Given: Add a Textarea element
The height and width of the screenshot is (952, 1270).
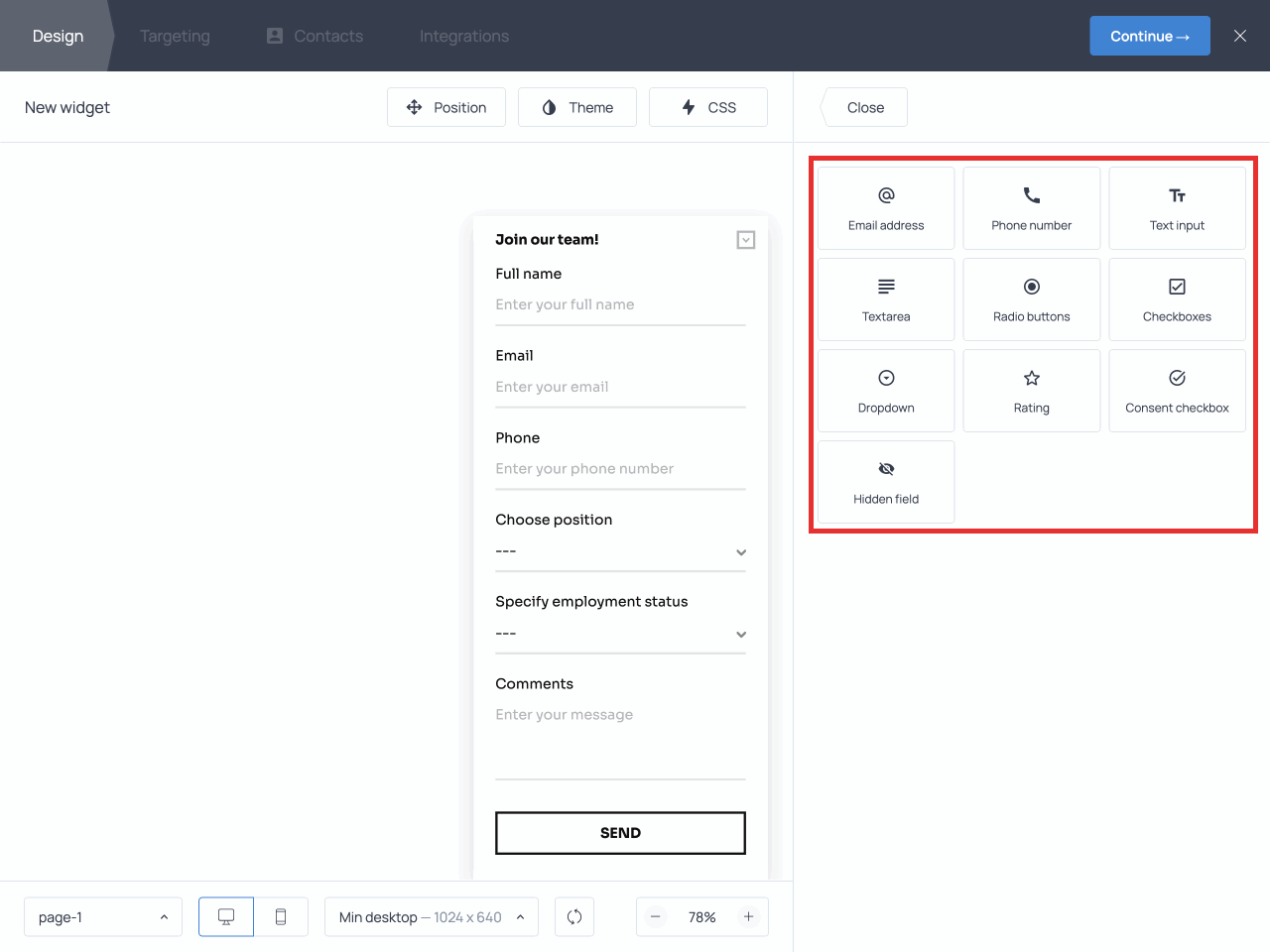Looking at the screenshot, I should point(885,299).
